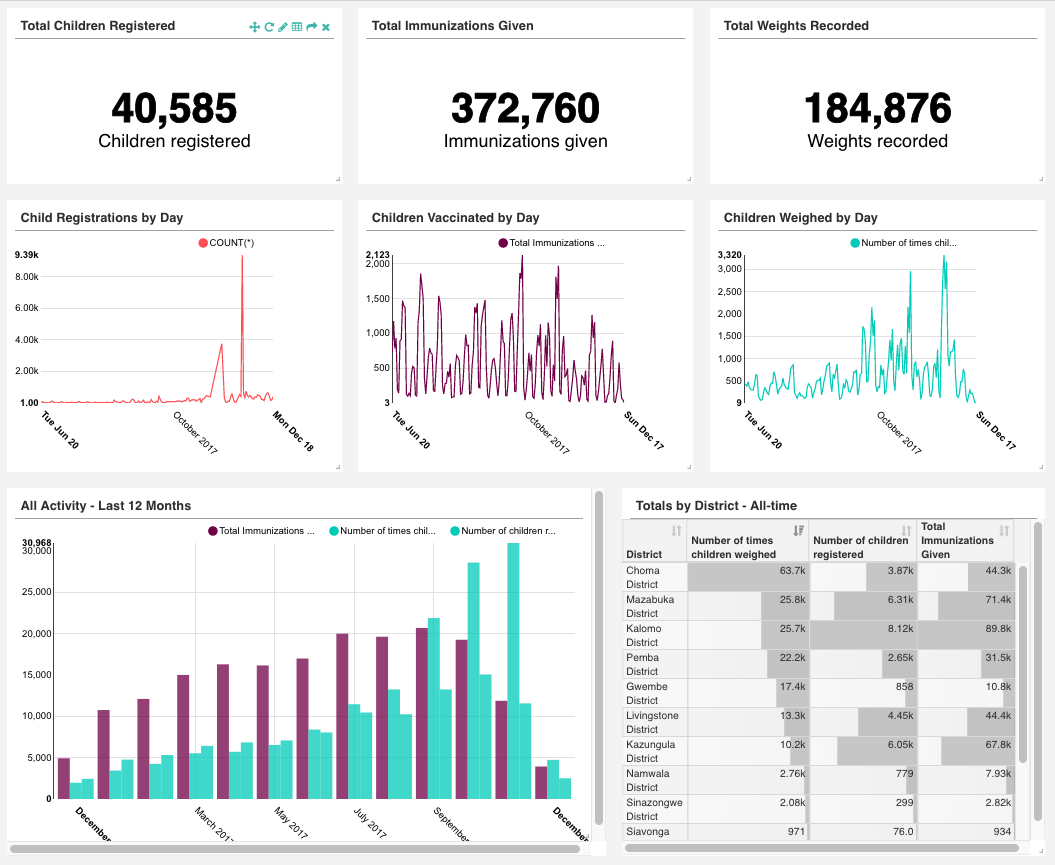The width and height of the screenshot is (1055, 865).
Task: Click the 71.4k immunizations cell for Mazabuka
Action: (966, 606)
